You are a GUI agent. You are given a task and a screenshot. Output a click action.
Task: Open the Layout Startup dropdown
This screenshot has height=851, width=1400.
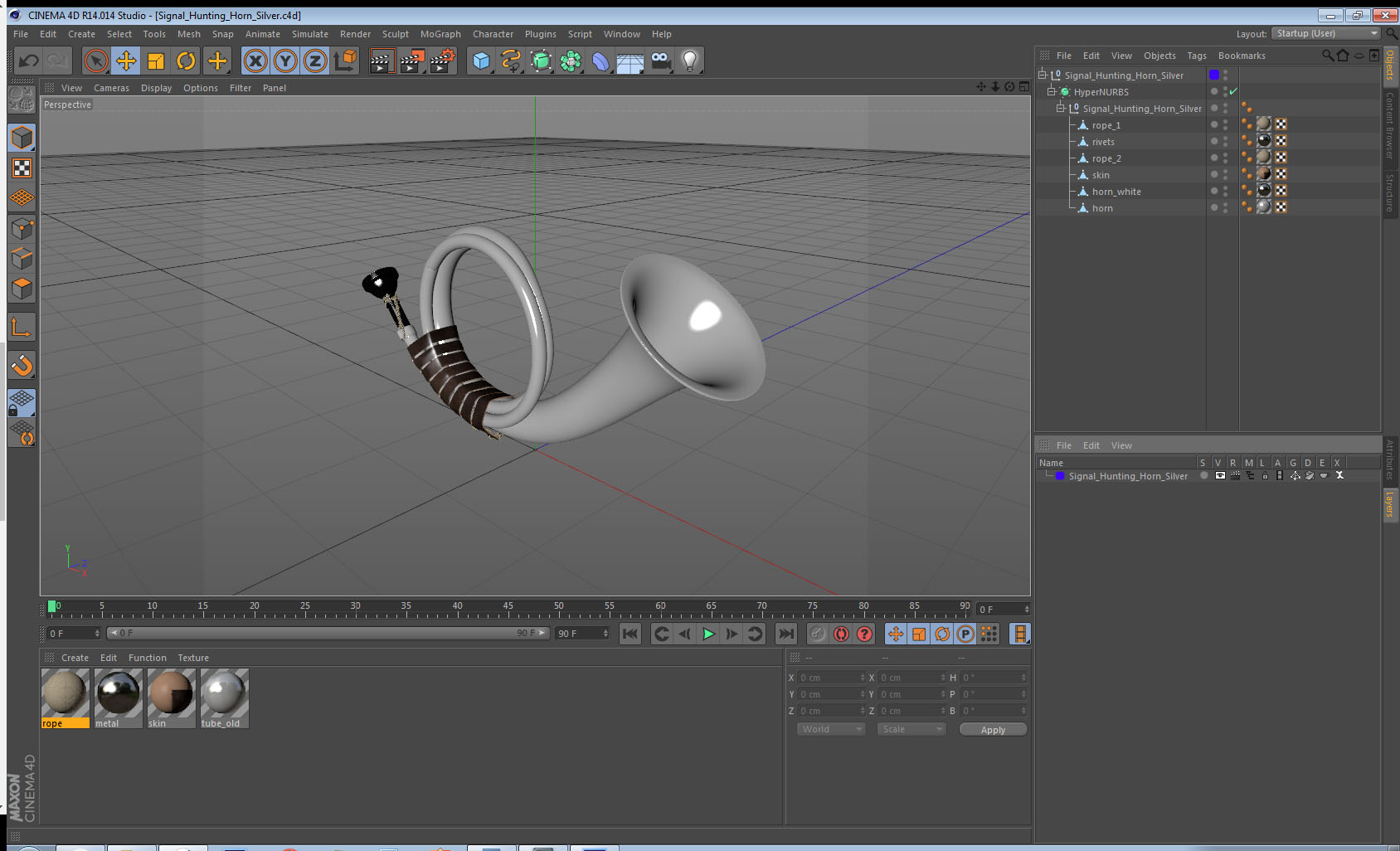pos(1327,33)
